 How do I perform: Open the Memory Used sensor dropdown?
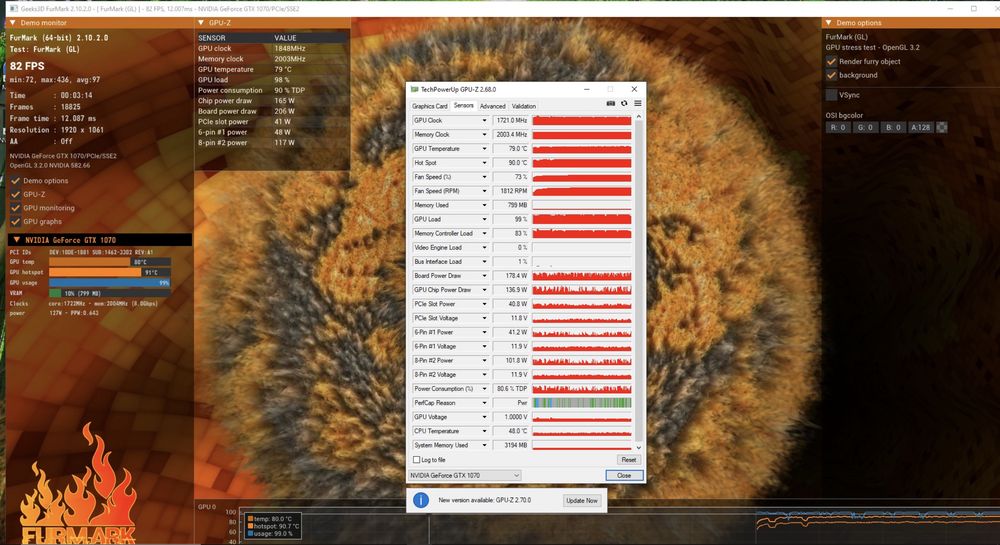484,205
